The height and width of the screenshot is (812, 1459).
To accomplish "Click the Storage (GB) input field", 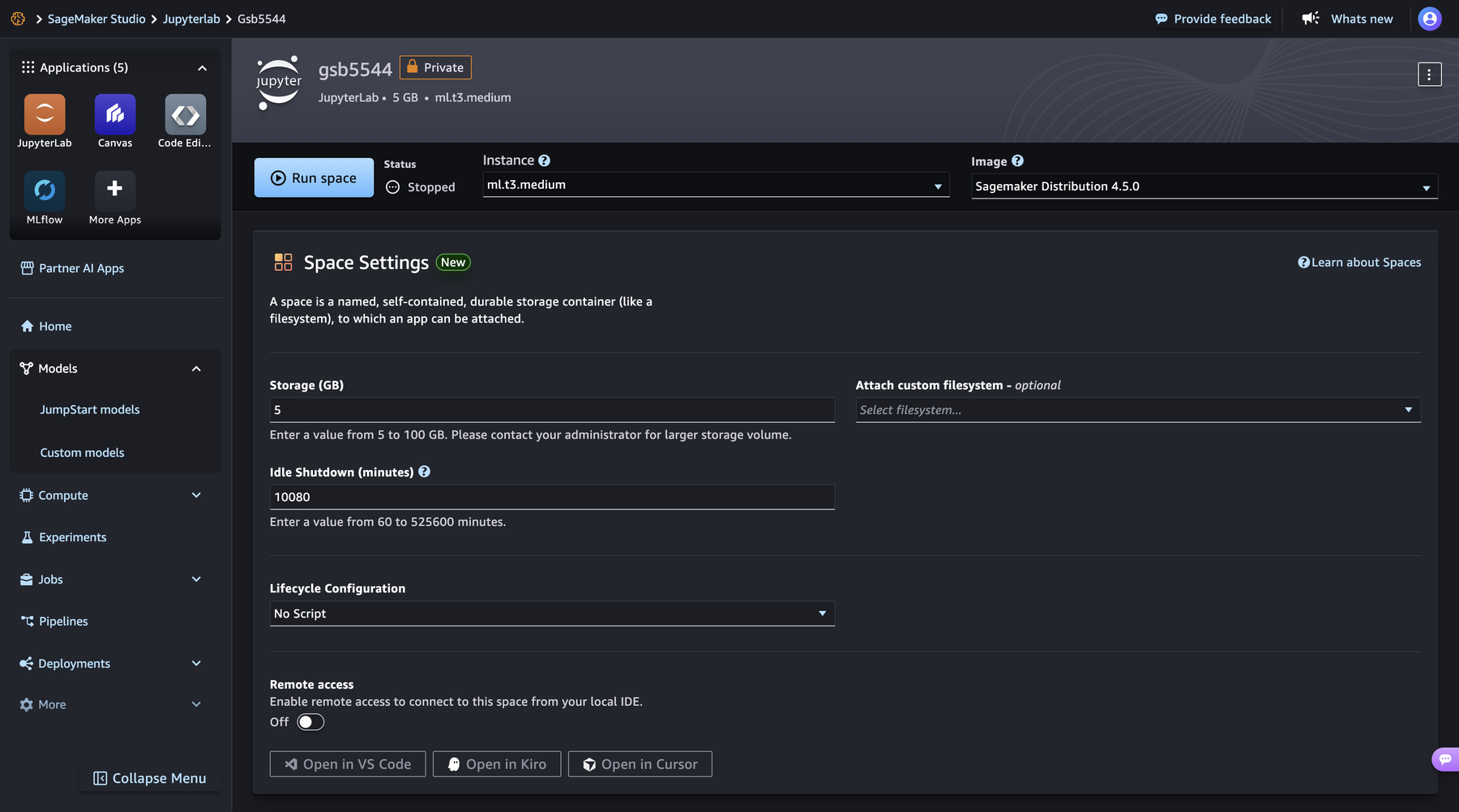I will pyautogui.click(x=552, y=410).
